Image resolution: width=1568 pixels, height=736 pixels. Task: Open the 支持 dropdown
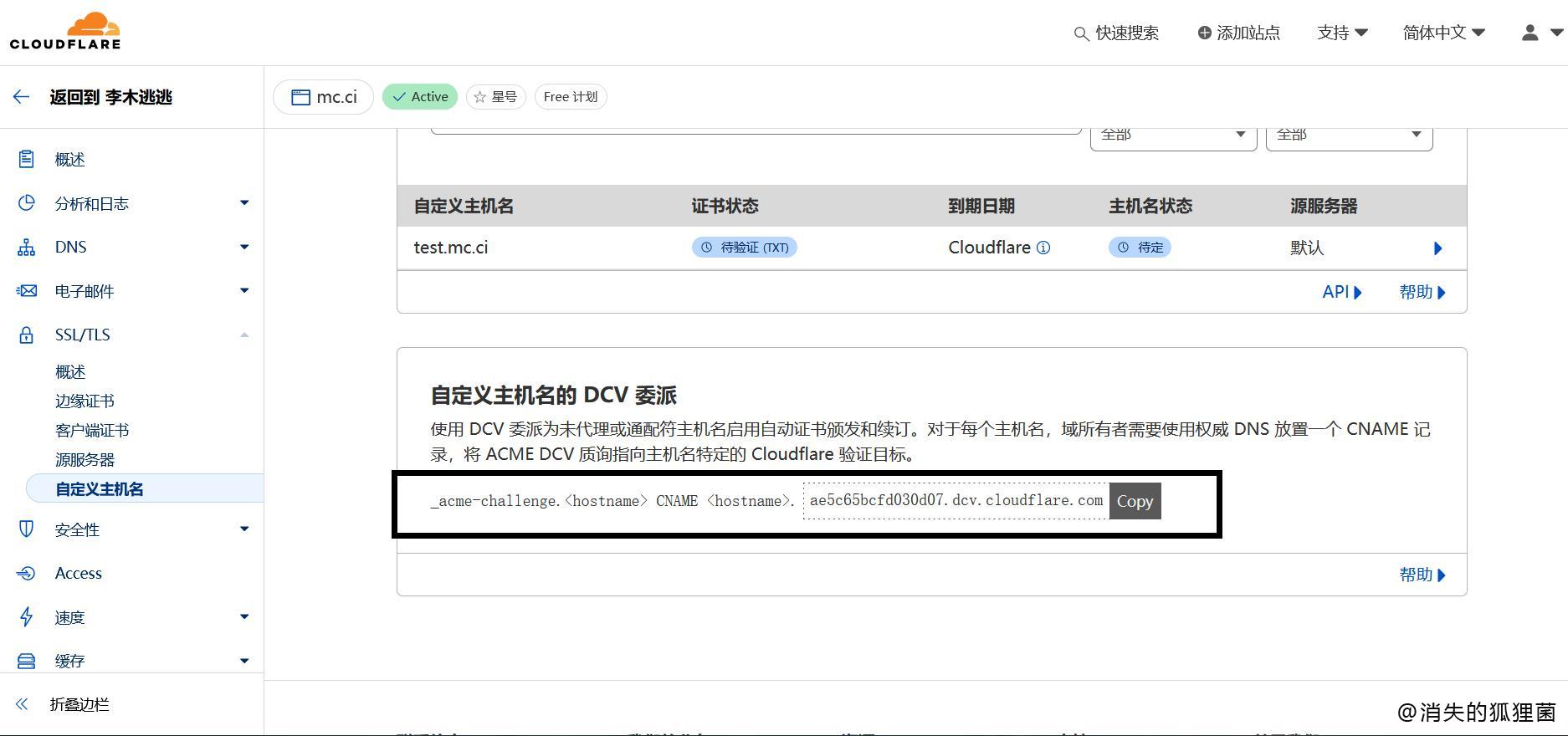tap(1342, 33)
